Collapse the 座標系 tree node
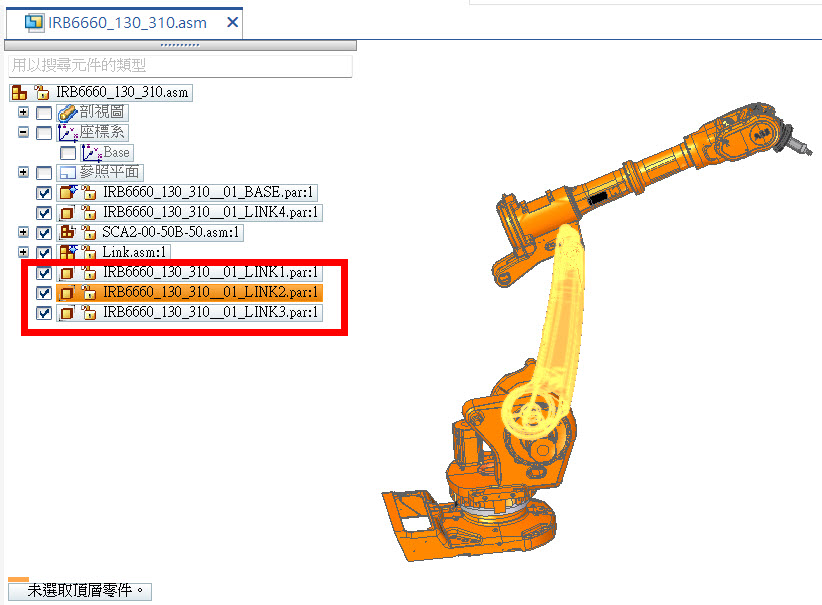This screenshot has width=822, height=605. click(23, 132)
